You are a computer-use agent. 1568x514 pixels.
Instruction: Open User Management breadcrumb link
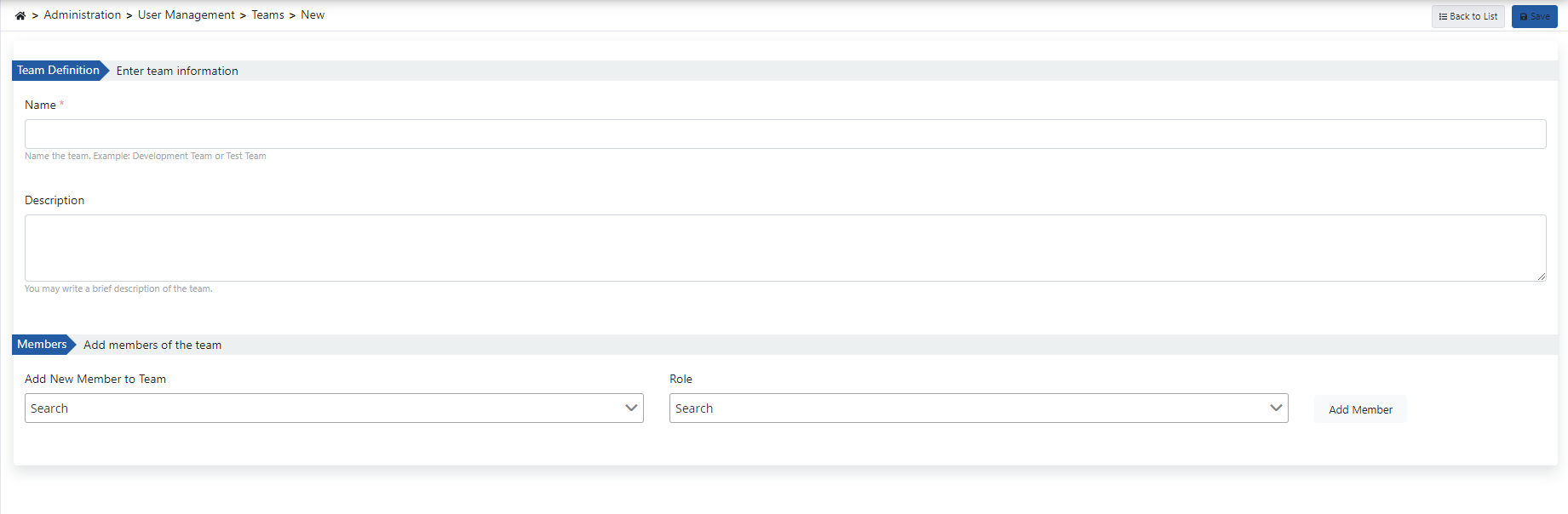point(187,15)
